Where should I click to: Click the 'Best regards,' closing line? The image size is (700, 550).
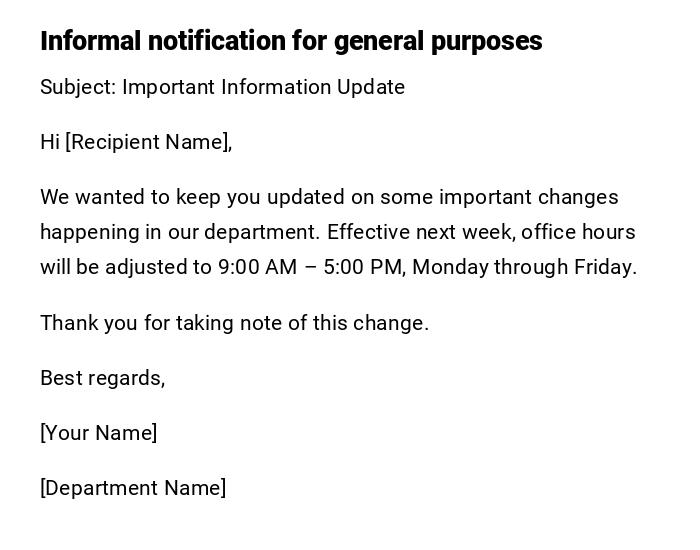(102, 378)
